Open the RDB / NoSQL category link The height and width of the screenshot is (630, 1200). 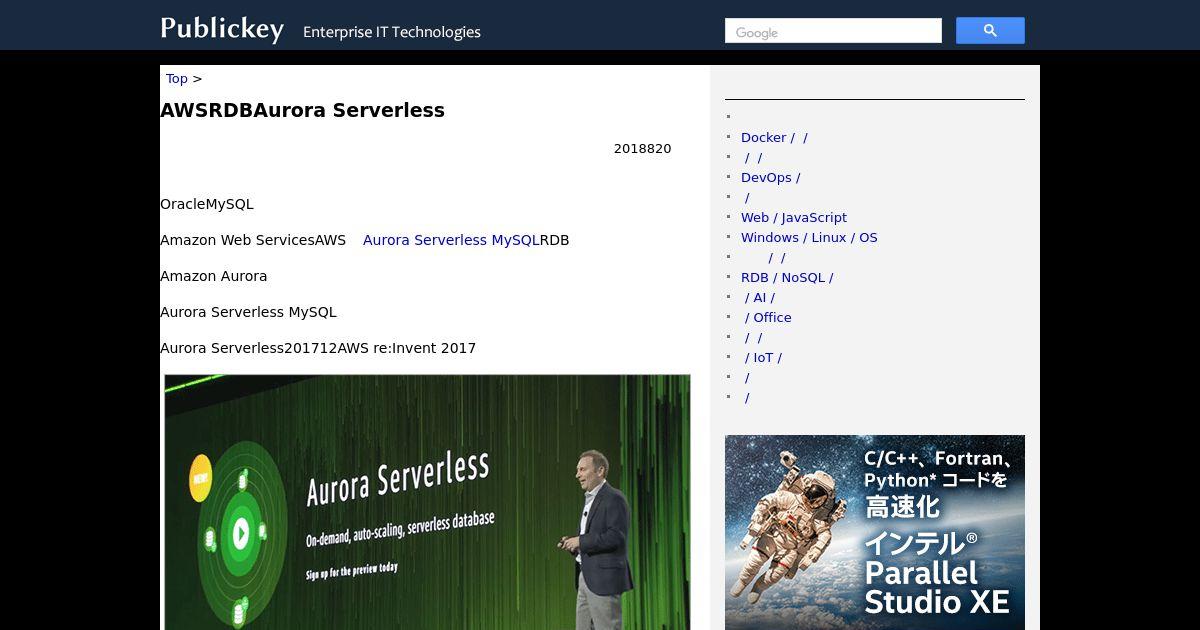click(x=787, y=278)
